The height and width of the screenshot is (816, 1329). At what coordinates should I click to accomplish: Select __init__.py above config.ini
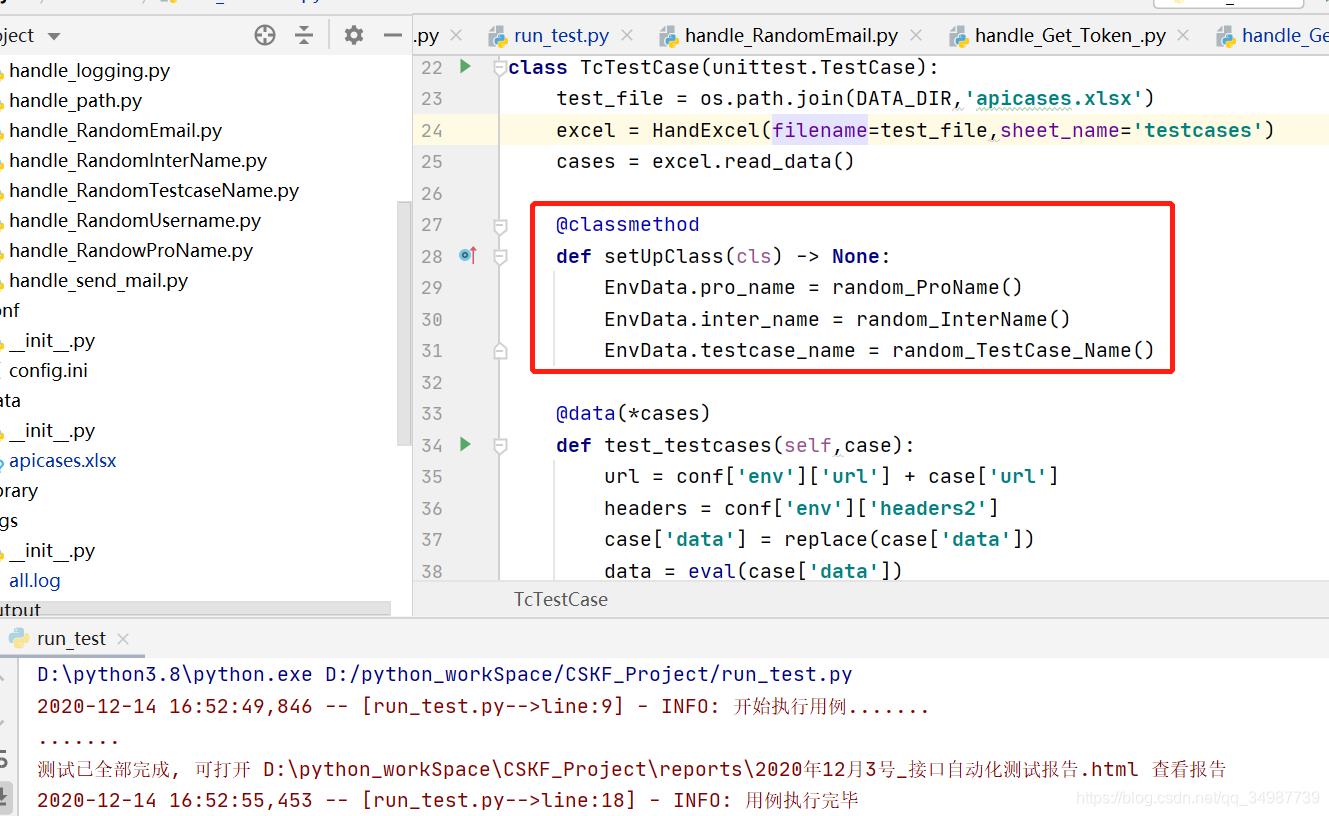click(x=52, y=341)
